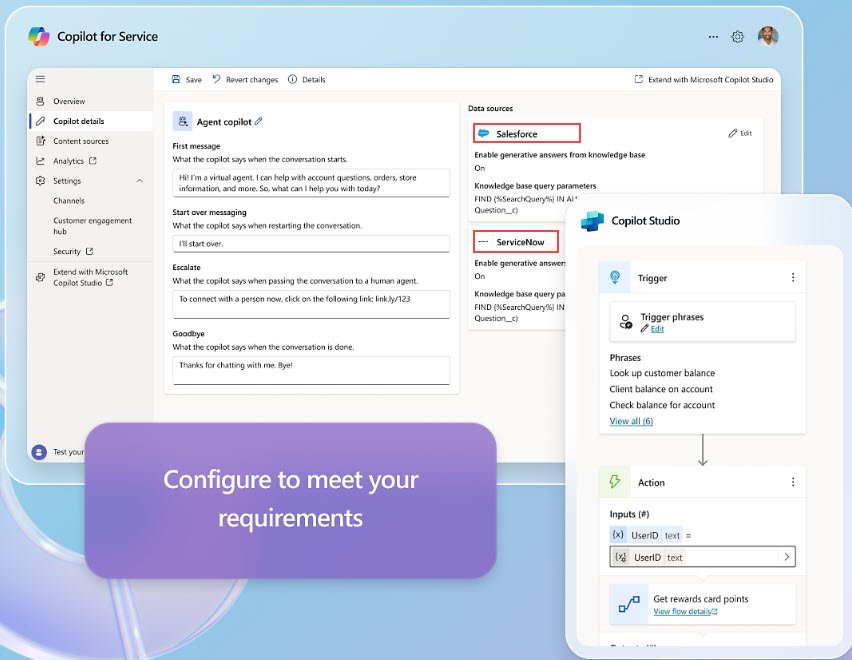Click the Trigger phrases person icon
The image size is (852, 660).
626,322
